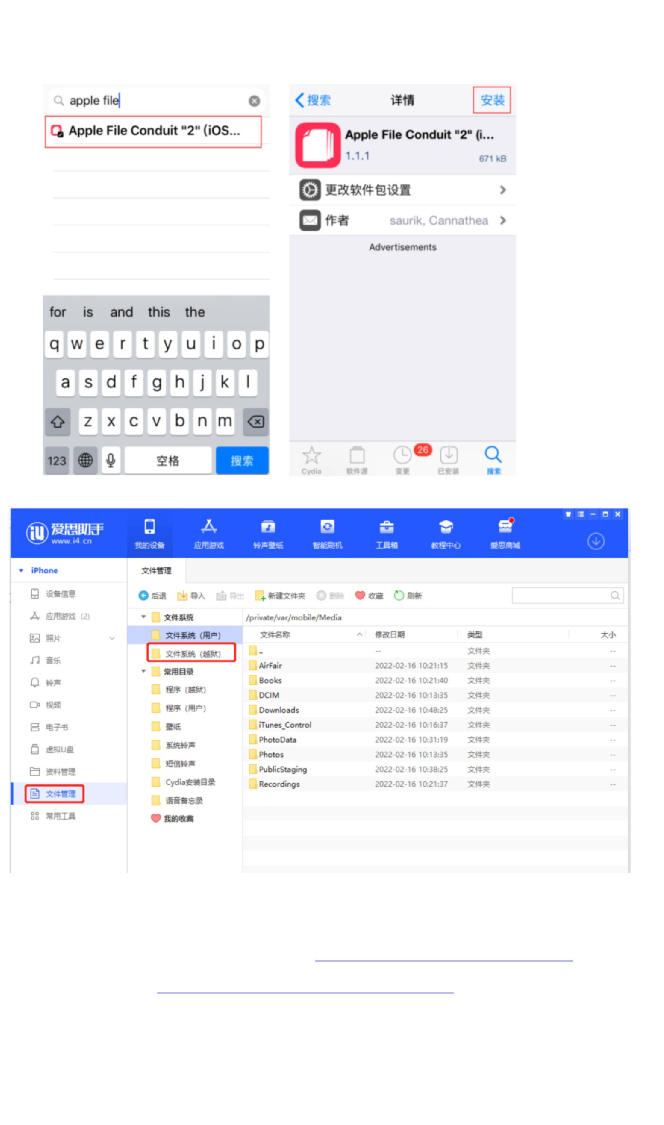Select 我的设备 my device tab
The image size is (664, 1125).
pos(149,534)
